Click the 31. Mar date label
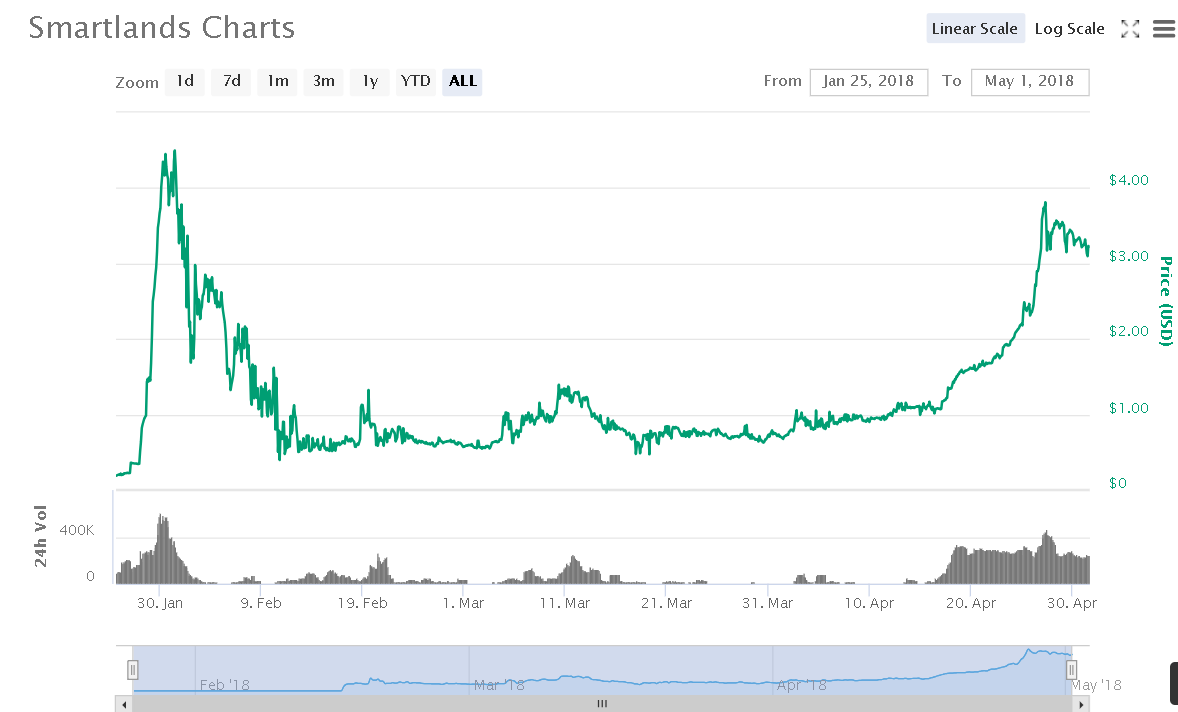This screenshot has width=1178, height=712. pos(767,603)
